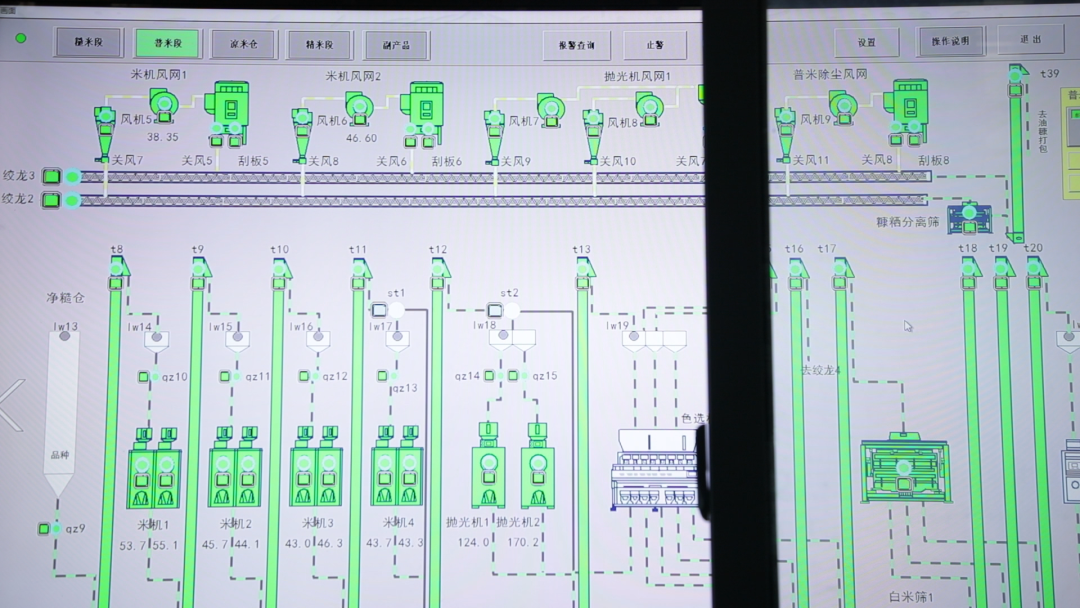
Task: Click the 色选机 color sorter machine
Action: click(656, 470)
